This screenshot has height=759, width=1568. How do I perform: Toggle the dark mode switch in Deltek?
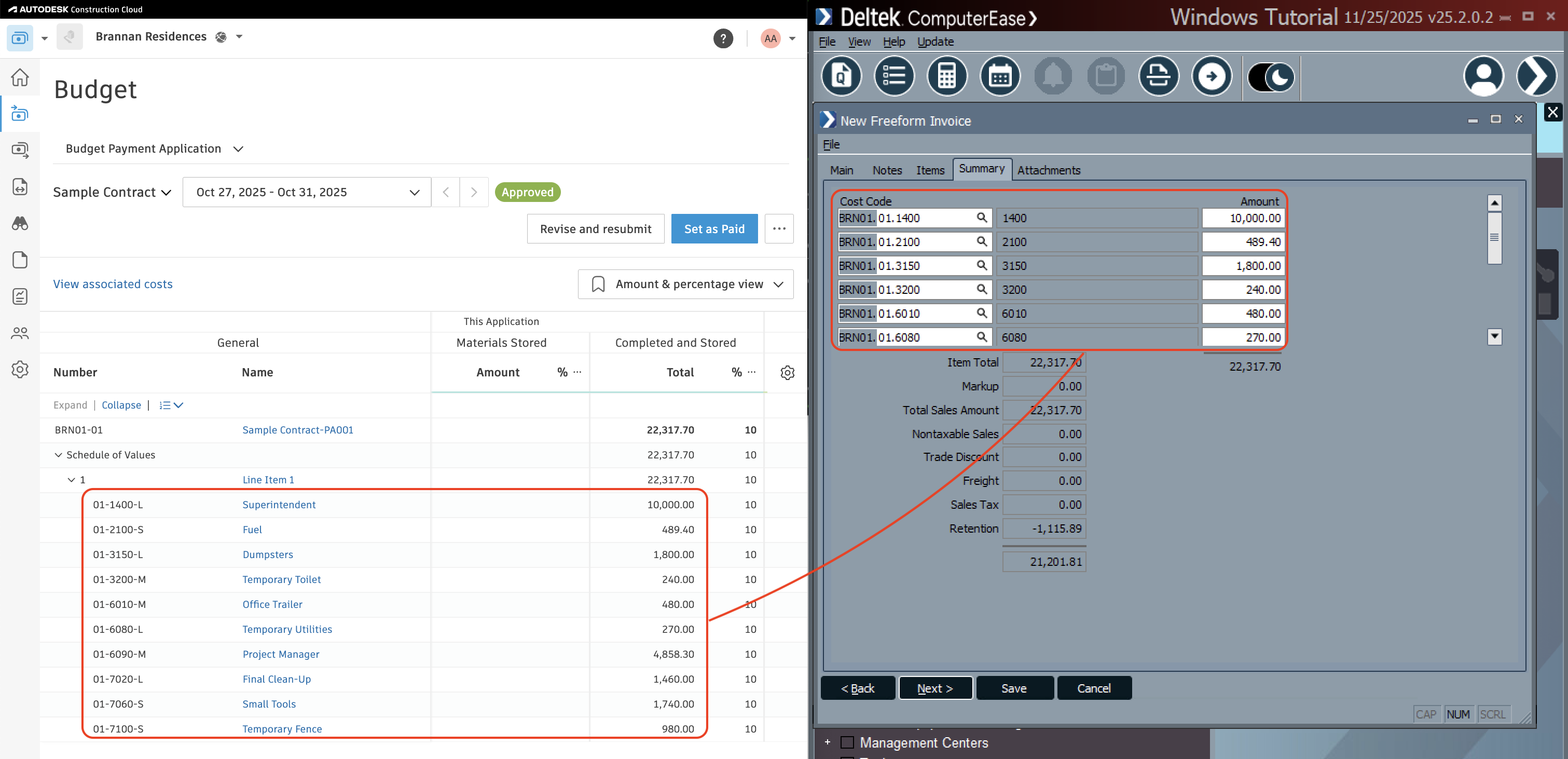click(1271, 77)
